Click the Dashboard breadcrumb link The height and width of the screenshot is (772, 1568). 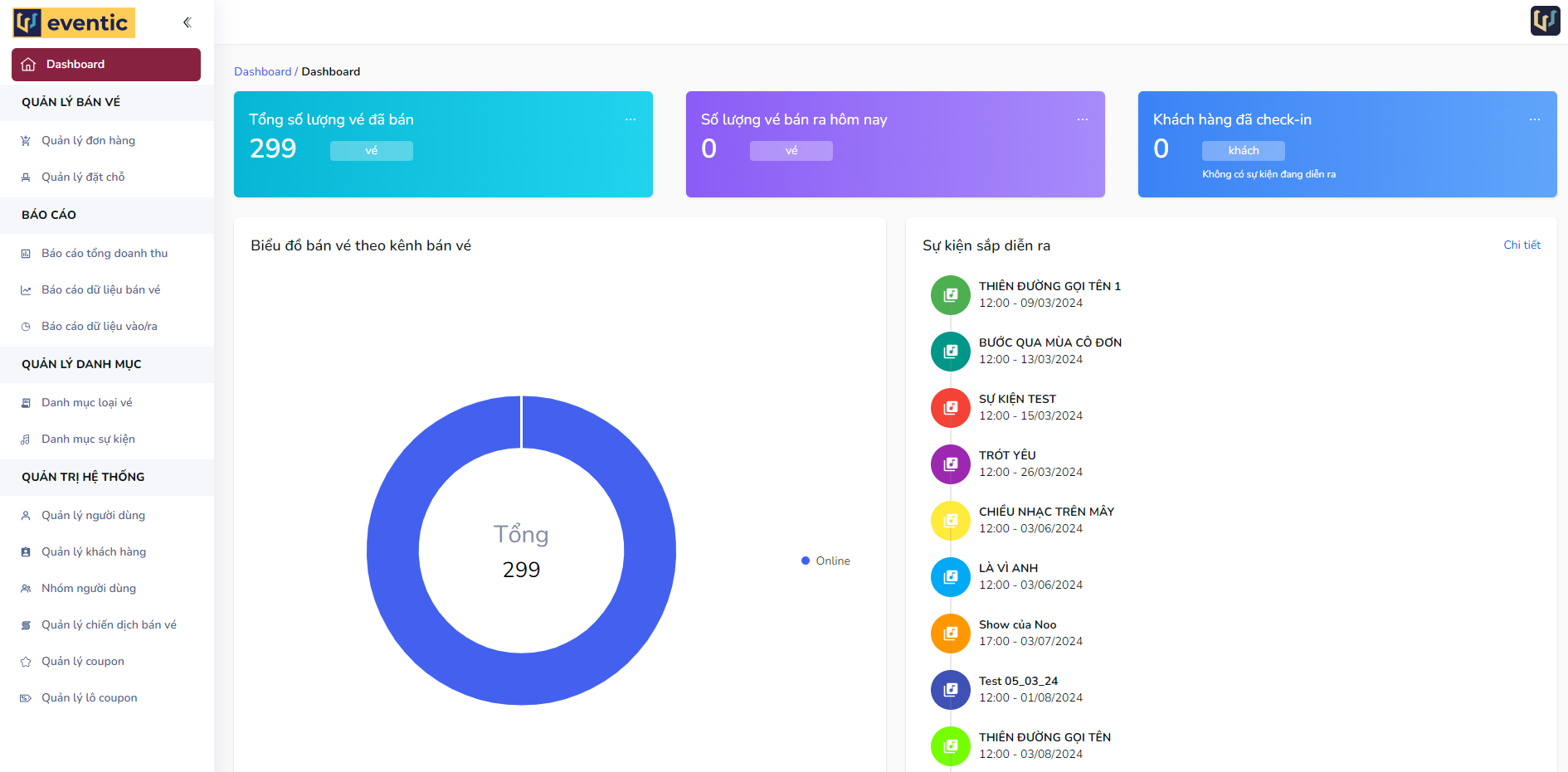(262, 72)
